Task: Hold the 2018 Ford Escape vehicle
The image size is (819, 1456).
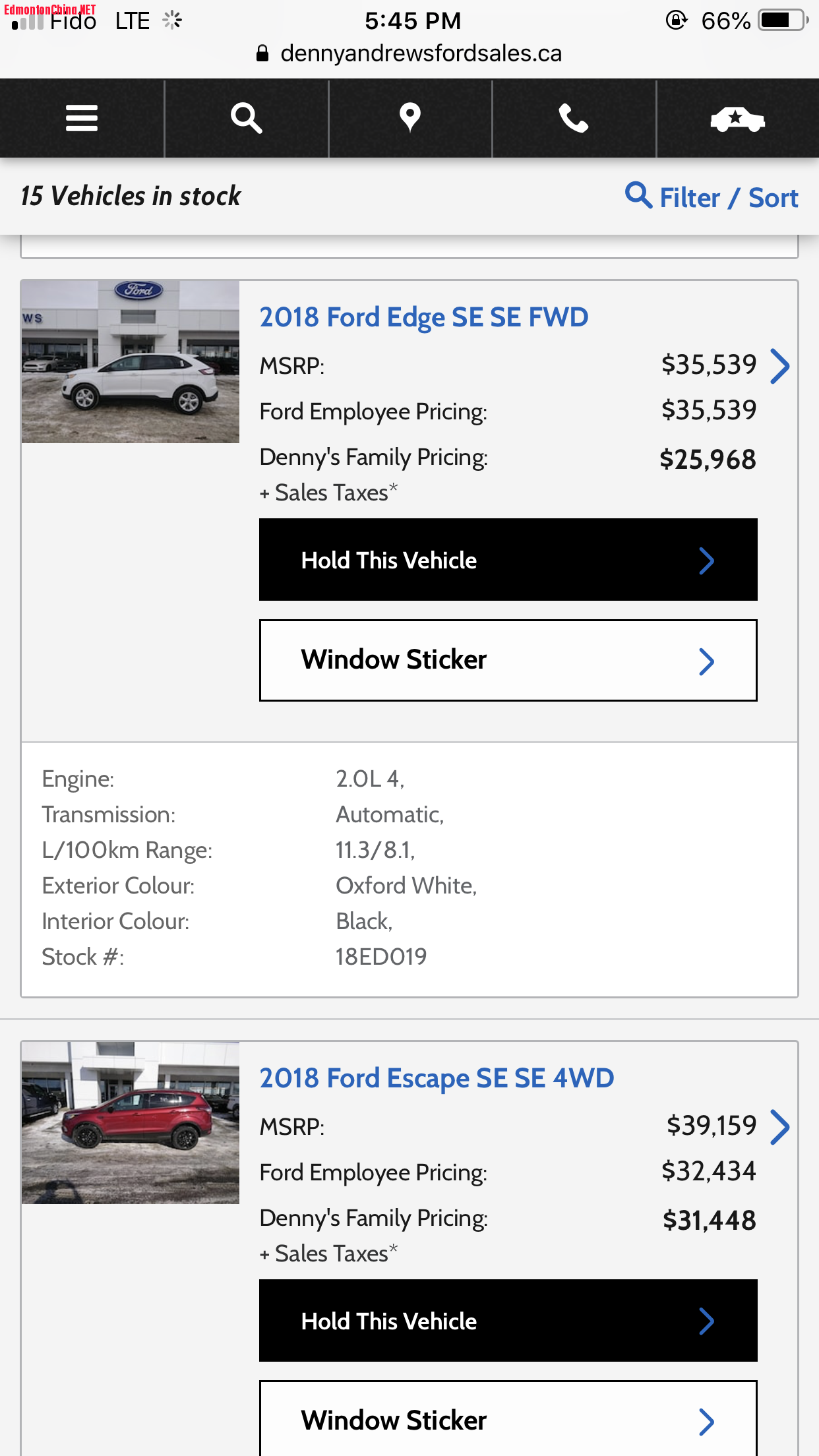Action: [508, 1321]
